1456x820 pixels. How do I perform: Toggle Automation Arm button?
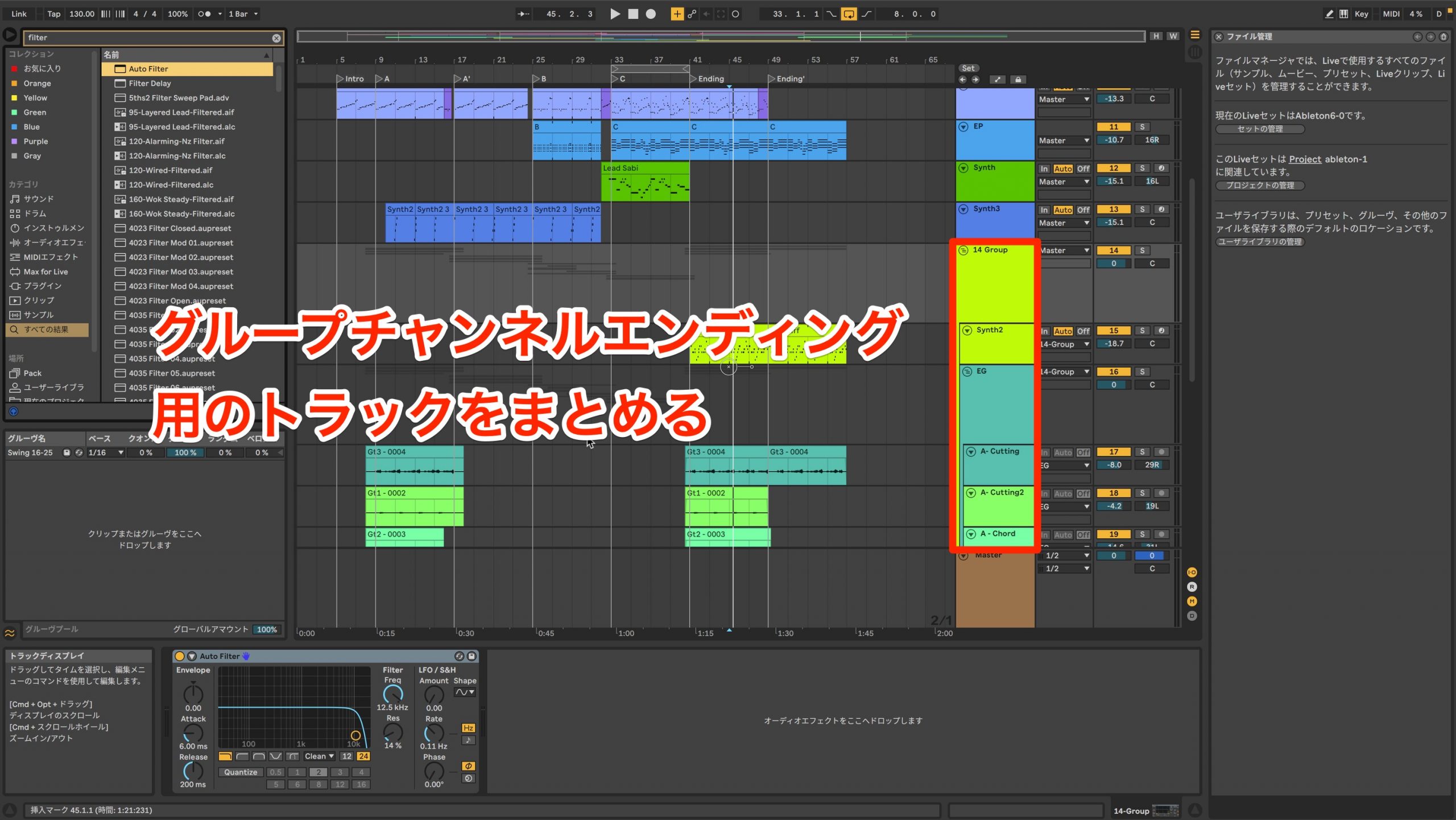point(692,14)
